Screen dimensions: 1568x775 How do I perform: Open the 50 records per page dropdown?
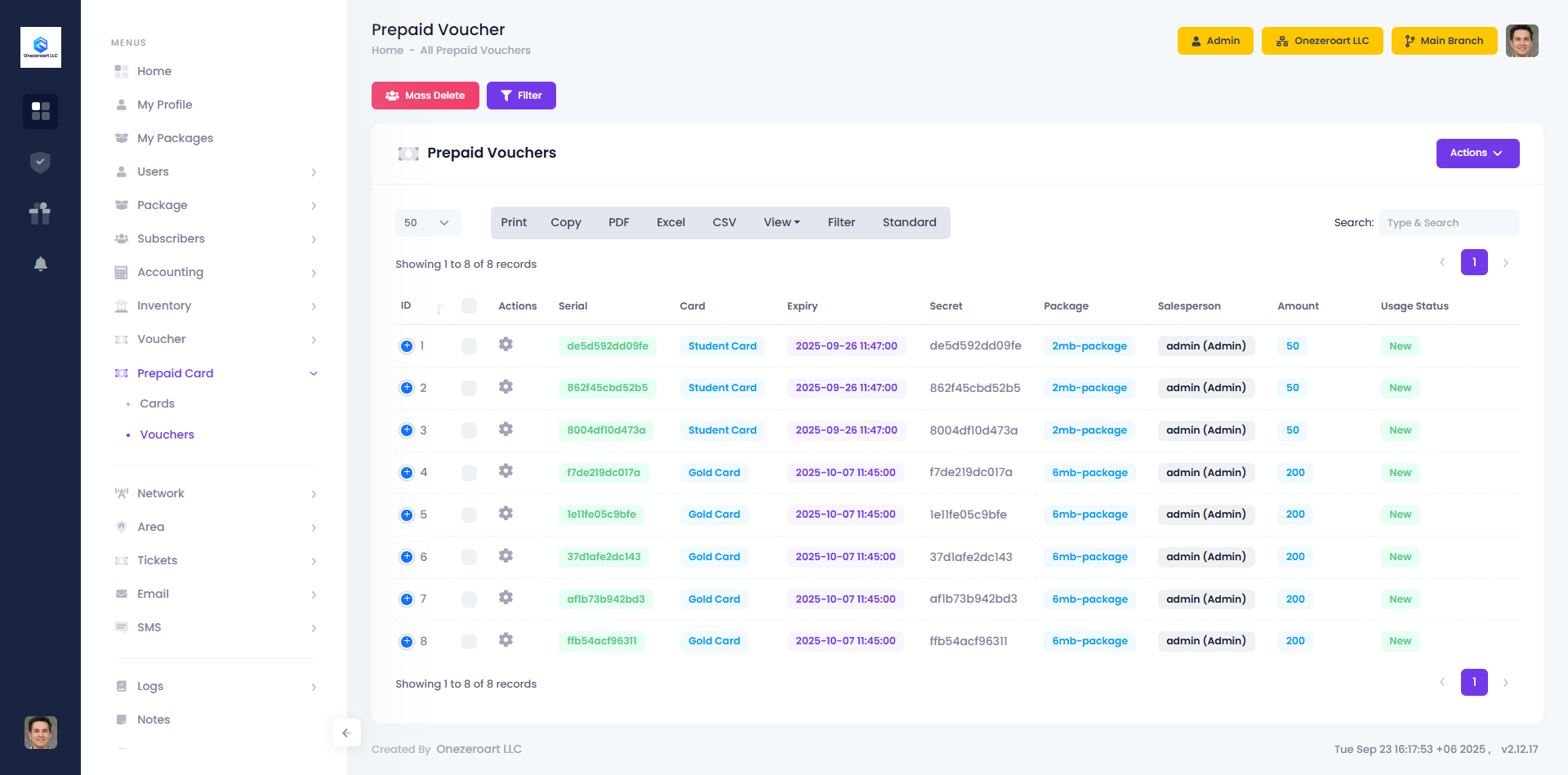click(x=428, y=223)
